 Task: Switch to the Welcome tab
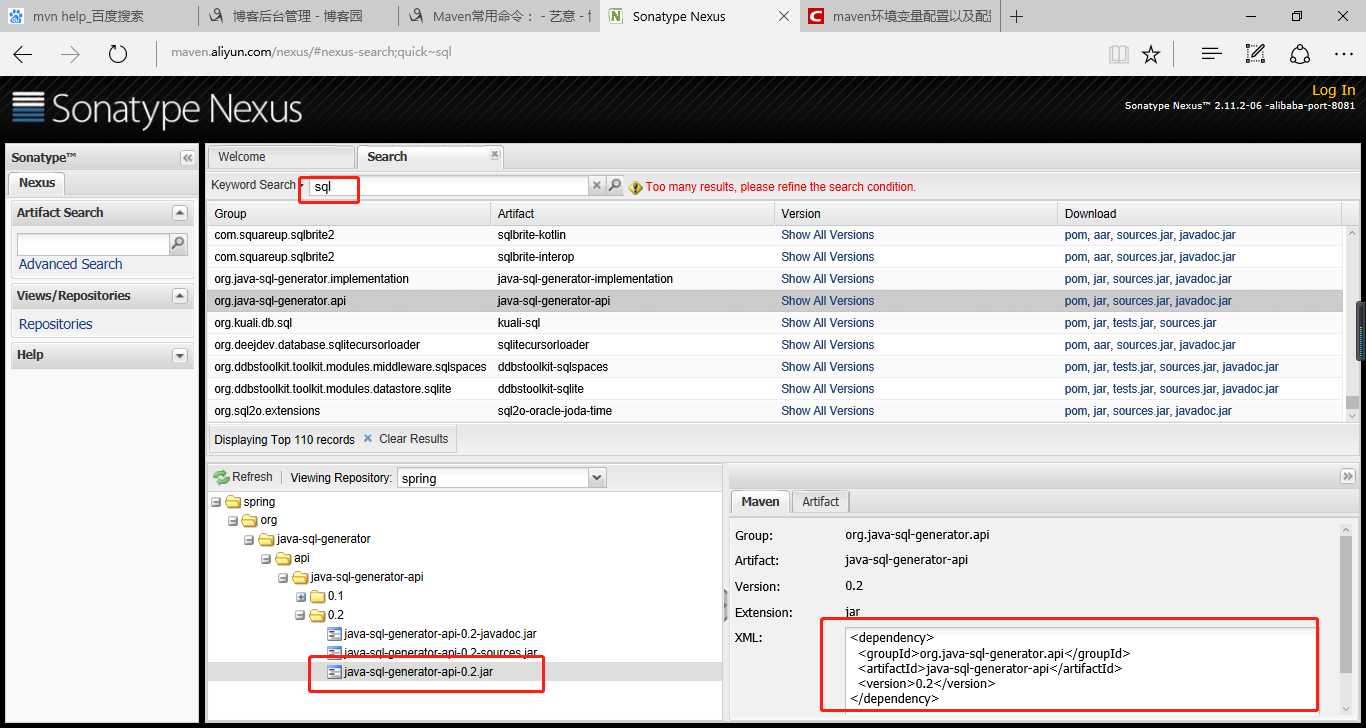281,157
